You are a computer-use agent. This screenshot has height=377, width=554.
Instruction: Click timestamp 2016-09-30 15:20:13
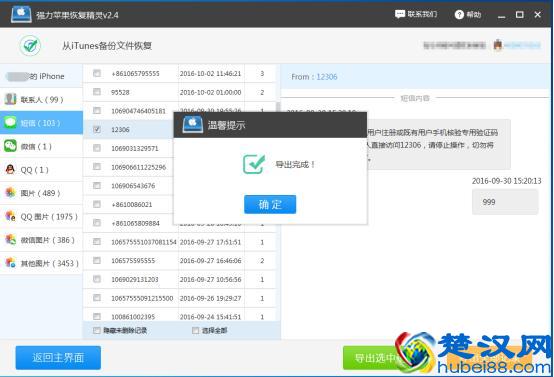(506, 181)
